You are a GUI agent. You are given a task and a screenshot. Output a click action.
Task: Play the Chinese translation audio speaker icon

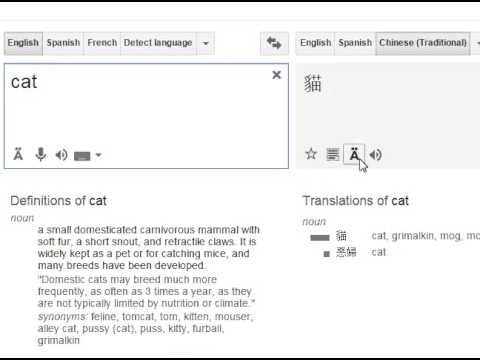point(376,155)
